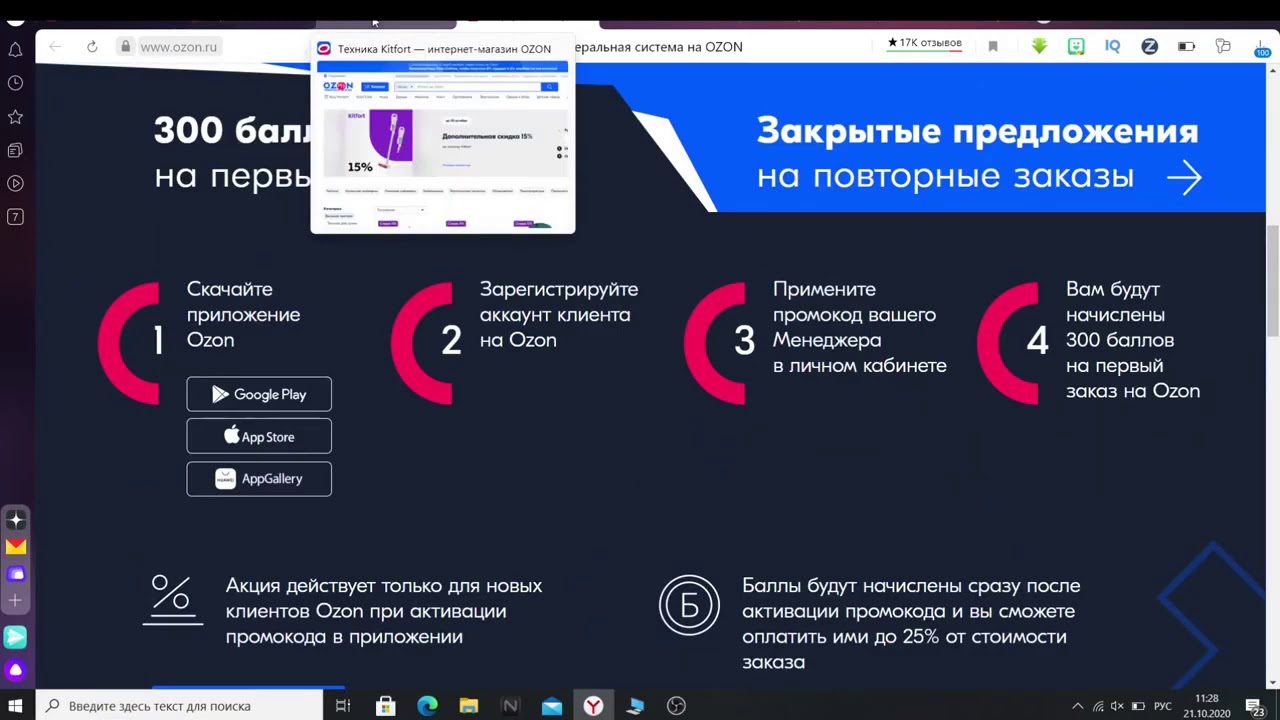
Task: Click the percent sign promo icon
Action: point(171,598)
